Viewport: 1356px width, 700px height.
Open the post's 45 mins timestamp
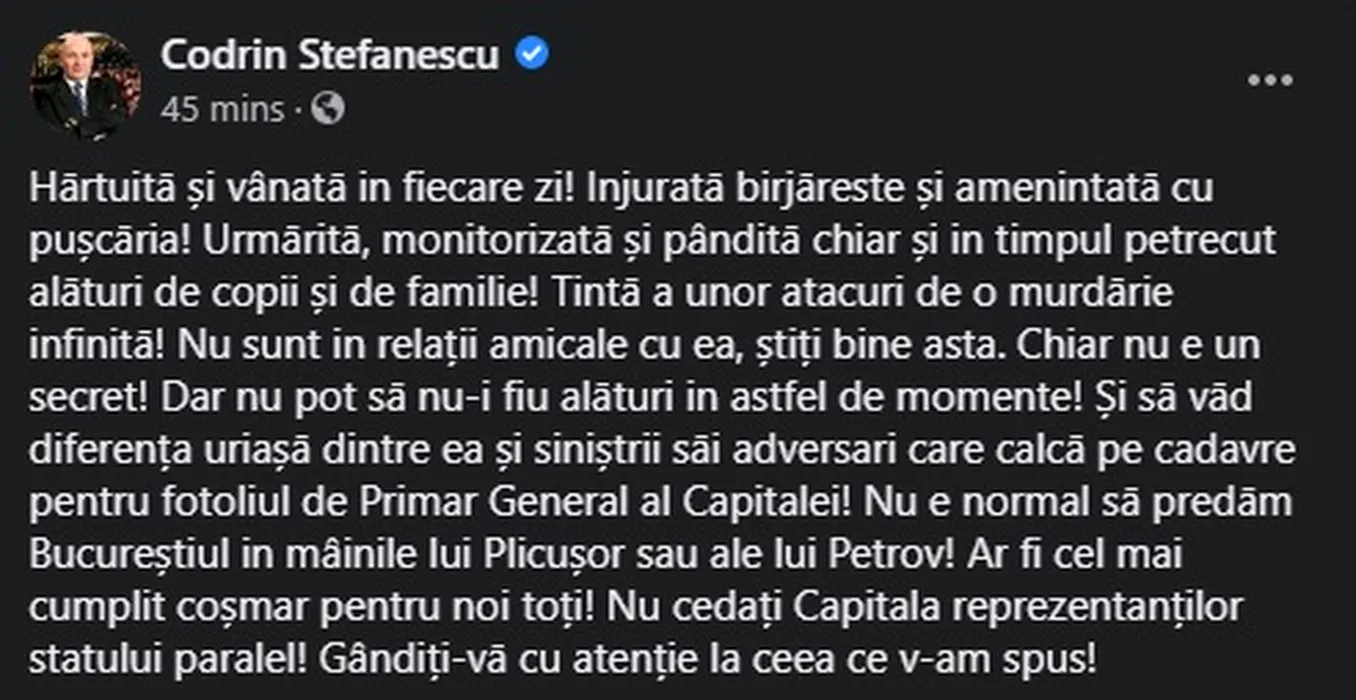[222, 109]
